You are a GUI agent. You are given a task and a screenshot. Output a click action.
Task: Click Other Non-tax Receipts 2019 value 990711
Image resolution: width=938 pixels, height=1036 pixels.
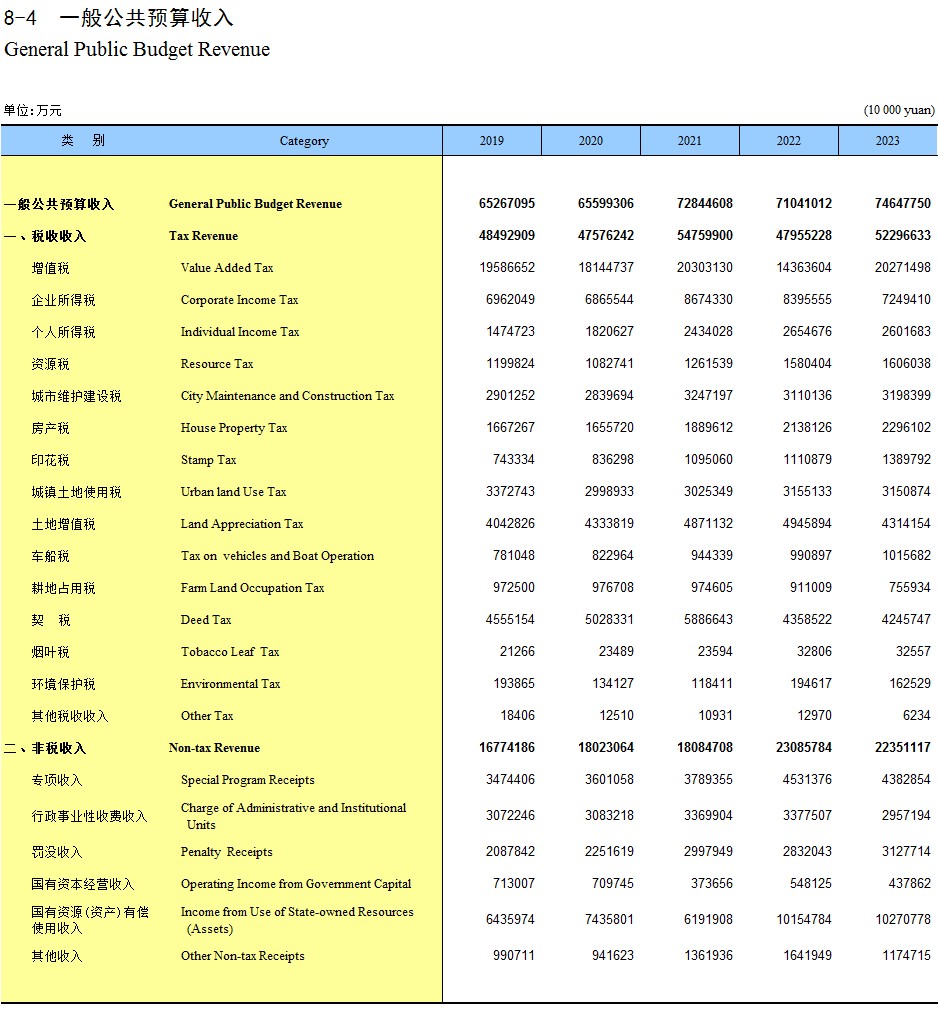(514, 955)
